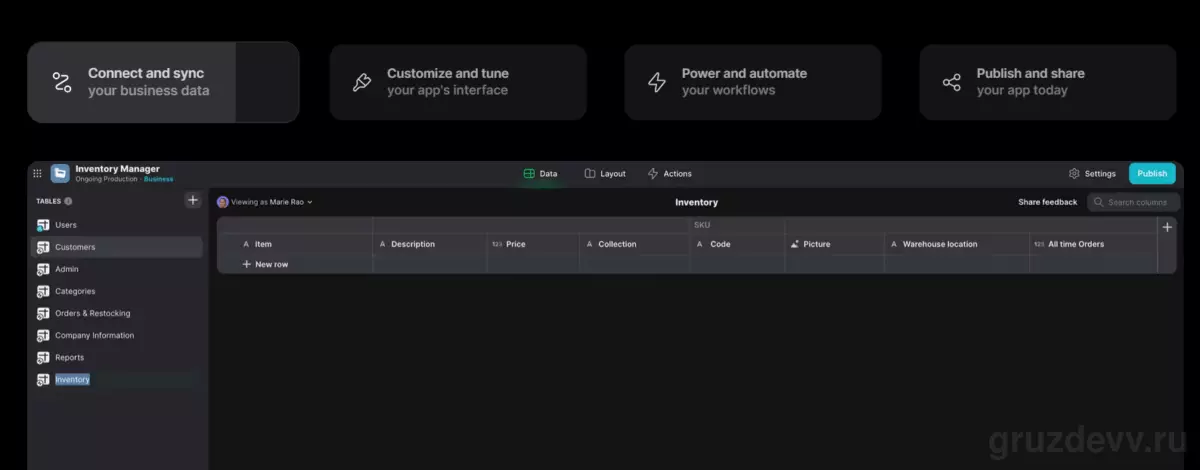Click the Users table icon
Screen dimensions: 1200x470
(x=43, y=225)
